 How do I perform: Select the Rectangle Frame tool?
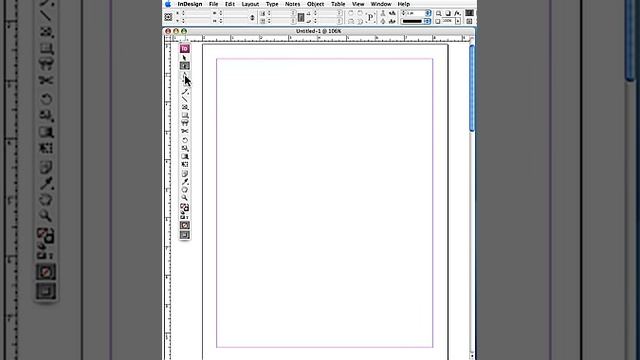pyautogui.click(x=185, y=107)
